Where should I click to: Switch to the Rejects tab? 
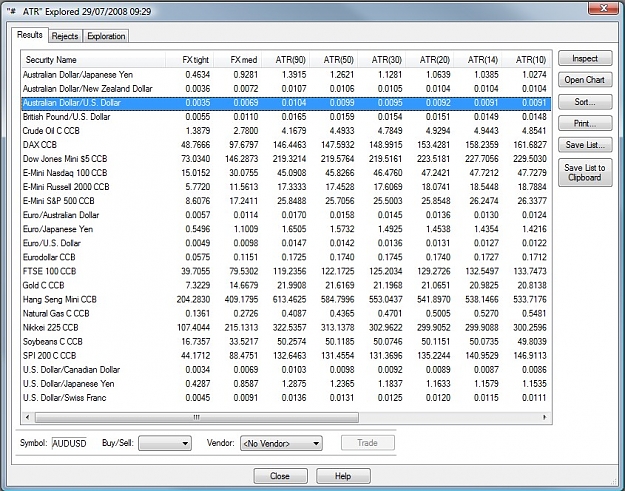(65, 36)
